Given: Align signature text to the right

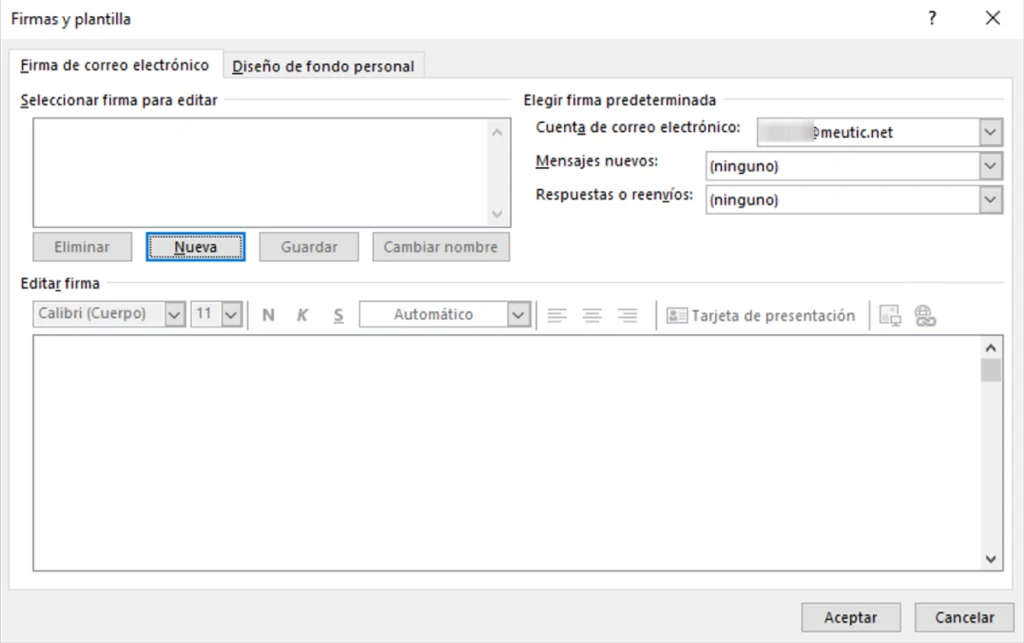Looking at the screenshot, I should pyautogui.click(x=627, y=315).
